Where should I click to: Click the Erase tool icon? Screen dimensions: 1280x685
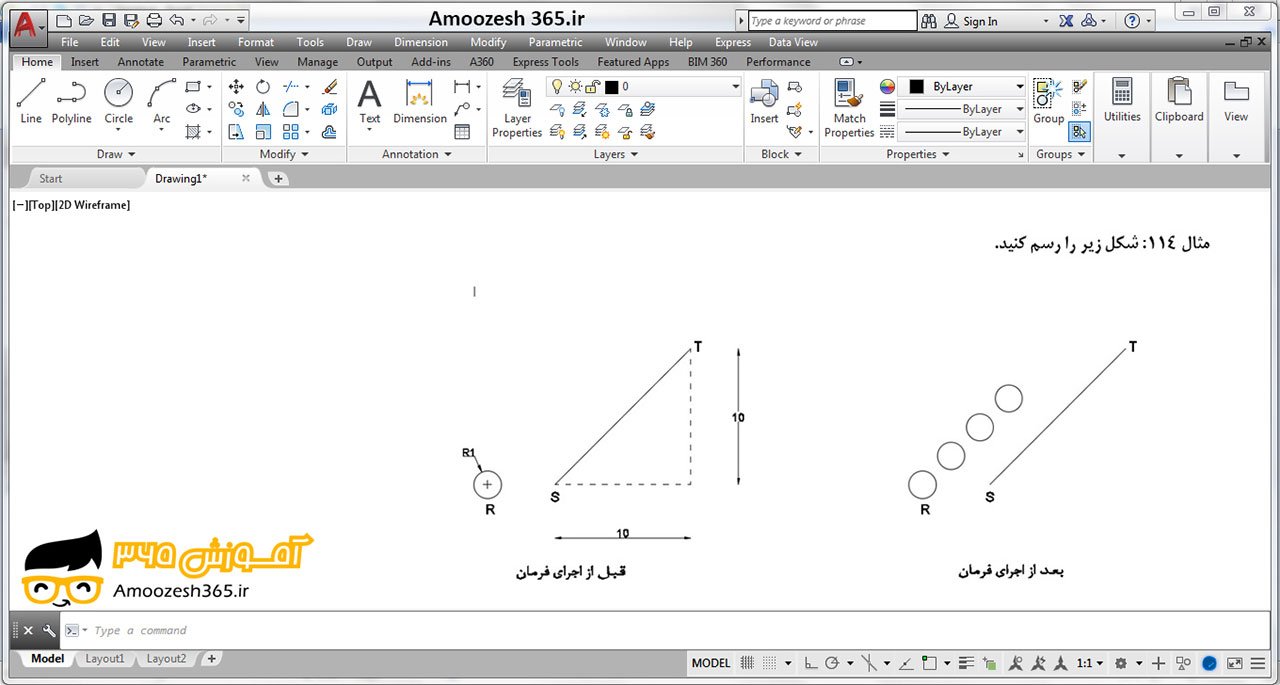pyautogui.click(x=330, y=87)
